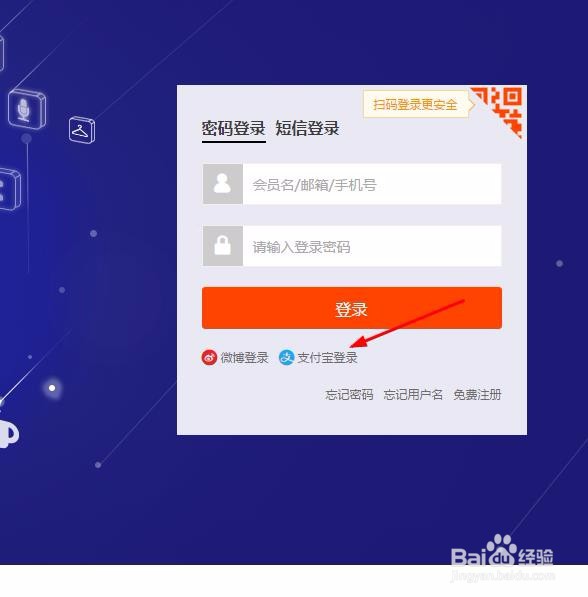Click the user avatar icon beside username field
Image resolution: width=588 pixels, height=597 pixels.
(x=223, y=184)
